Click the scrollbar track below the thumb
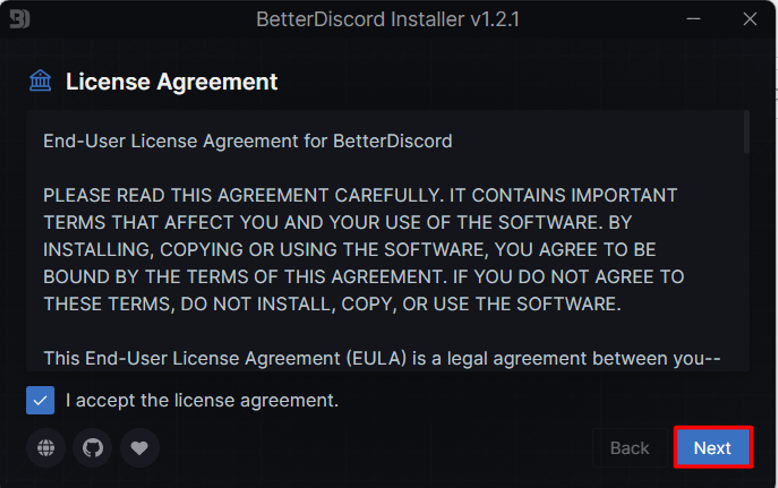This screenshot has width=778, height=488. (x=746, y=261)
